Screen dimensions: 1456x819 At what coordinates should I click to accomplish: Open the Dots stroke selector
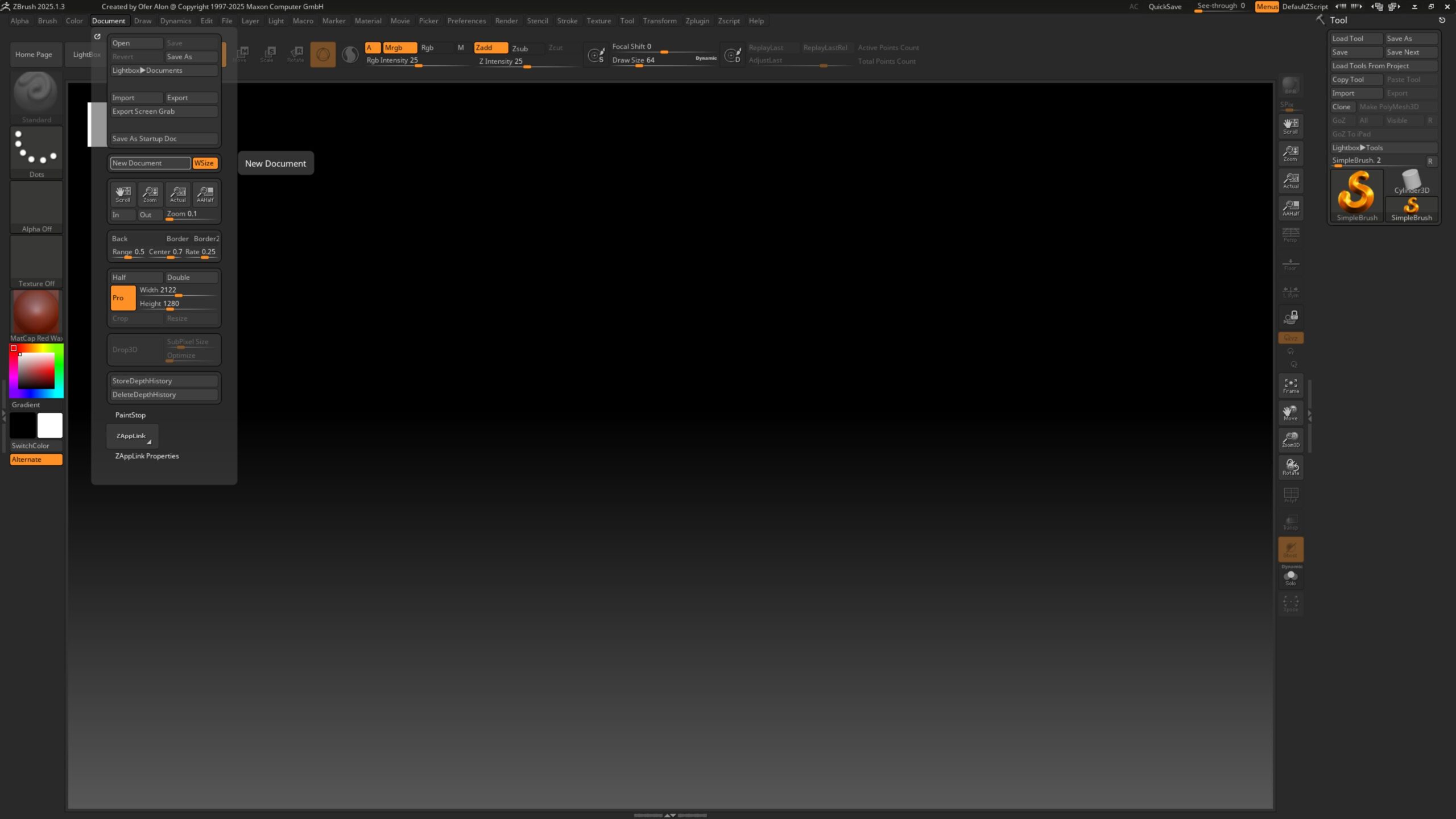pos(36,152)
